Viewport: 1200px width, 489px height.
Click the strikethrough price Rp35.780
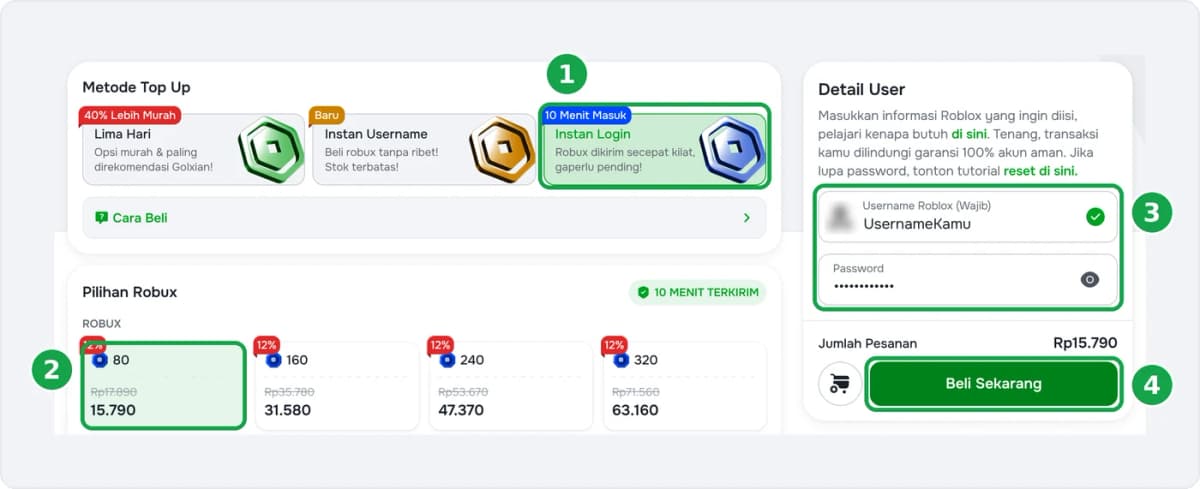289,391
